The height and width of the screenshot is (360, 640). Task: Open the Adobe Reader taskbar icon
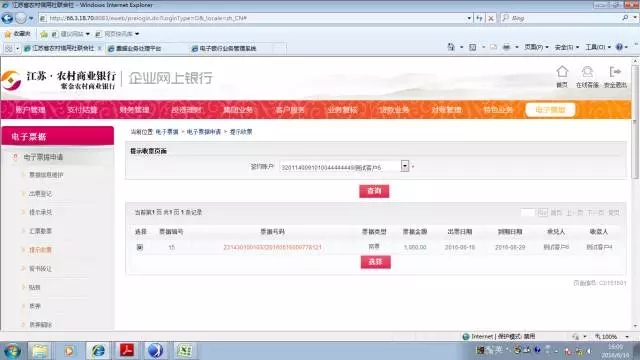127,351
